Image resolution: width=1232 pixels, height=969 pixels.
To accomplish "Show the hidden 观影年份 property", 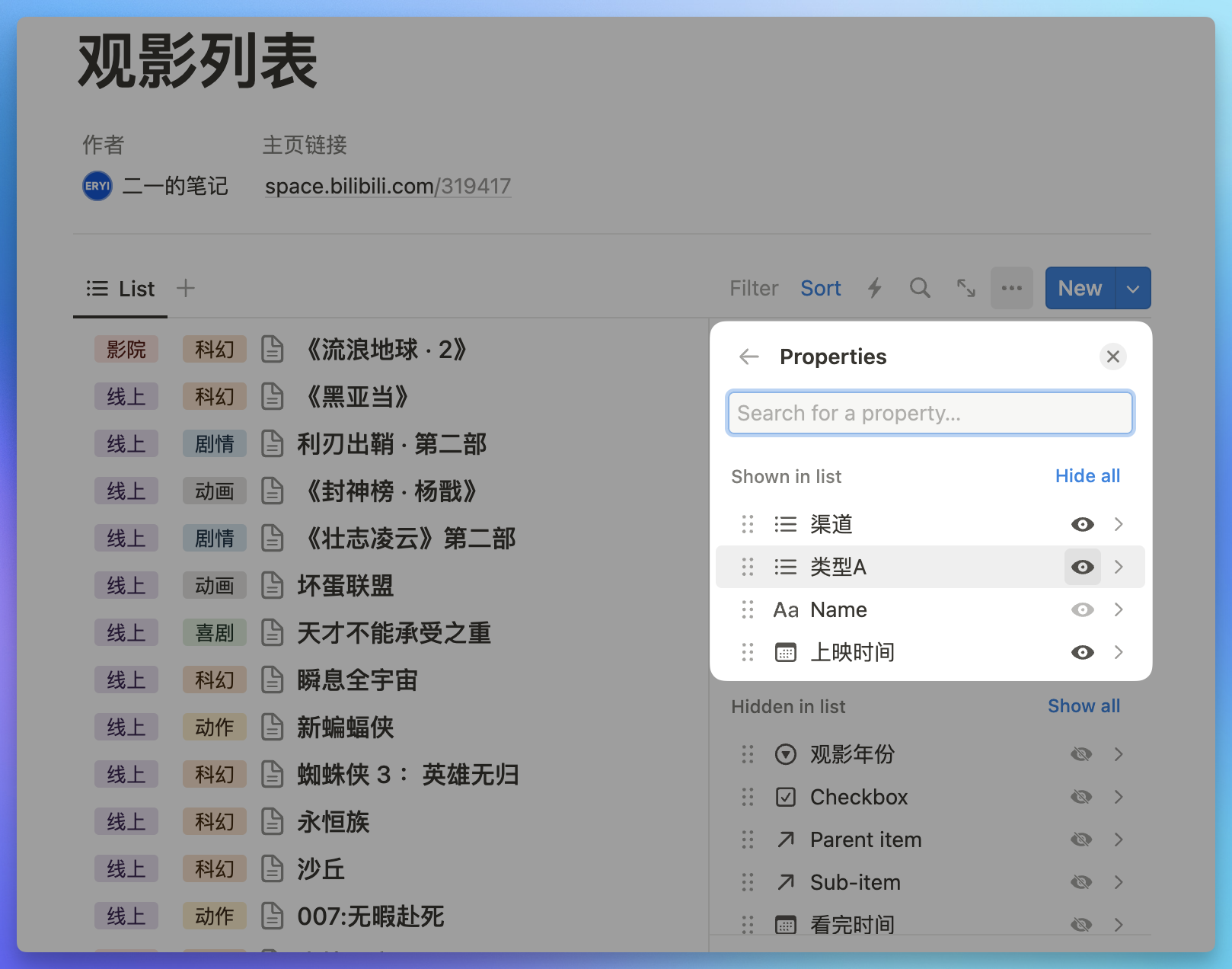I will 1080,754.
